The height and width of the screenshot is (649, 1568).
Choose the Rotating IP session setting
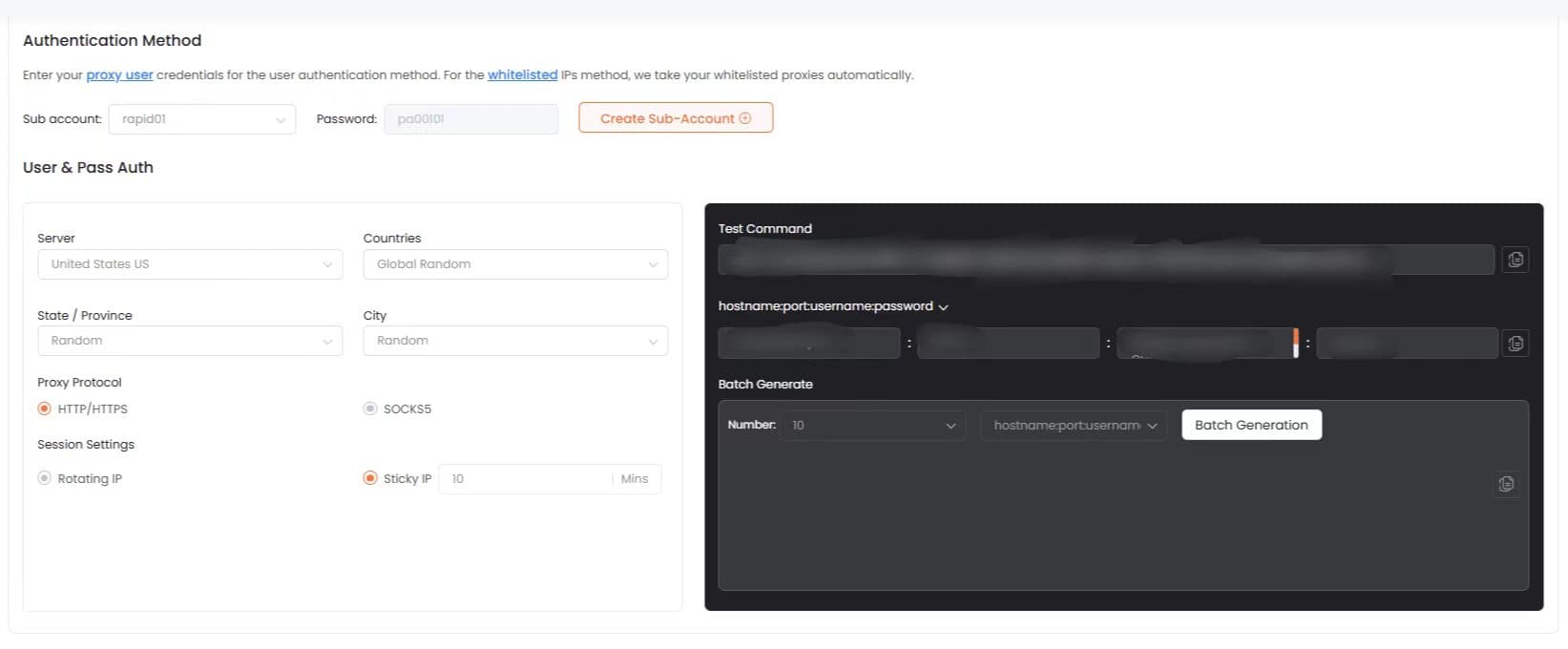[44, 478]
